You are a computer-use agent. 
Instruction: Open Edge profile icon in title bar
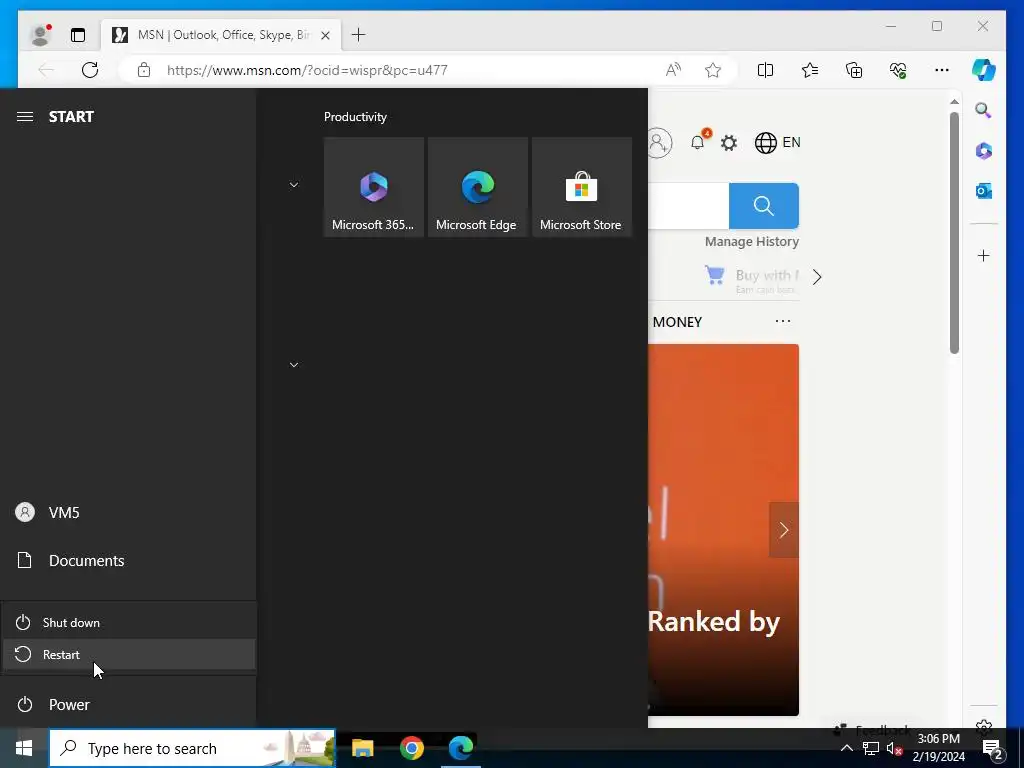pyautogui.click(x=40, y=35)
